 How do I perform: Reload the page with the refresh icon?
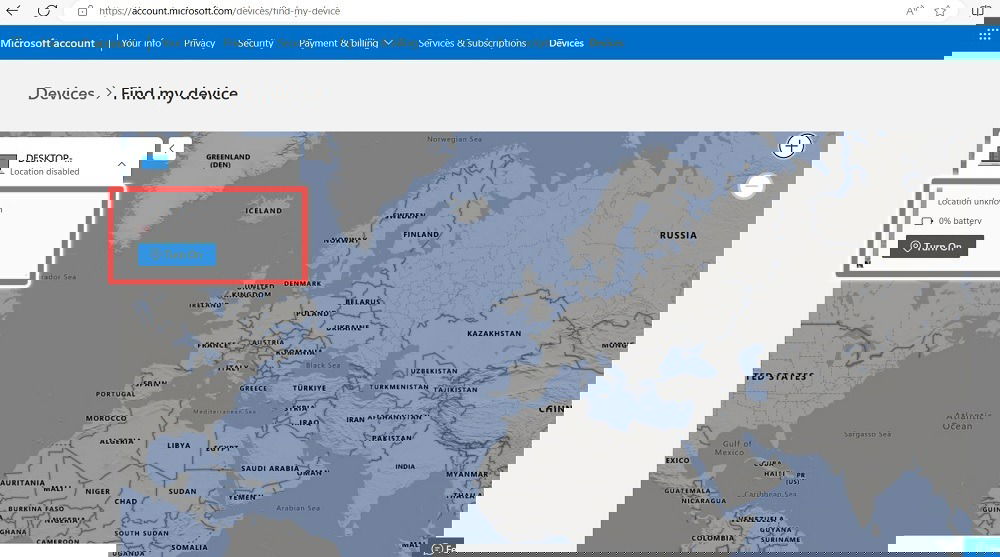tap(46, 11)
